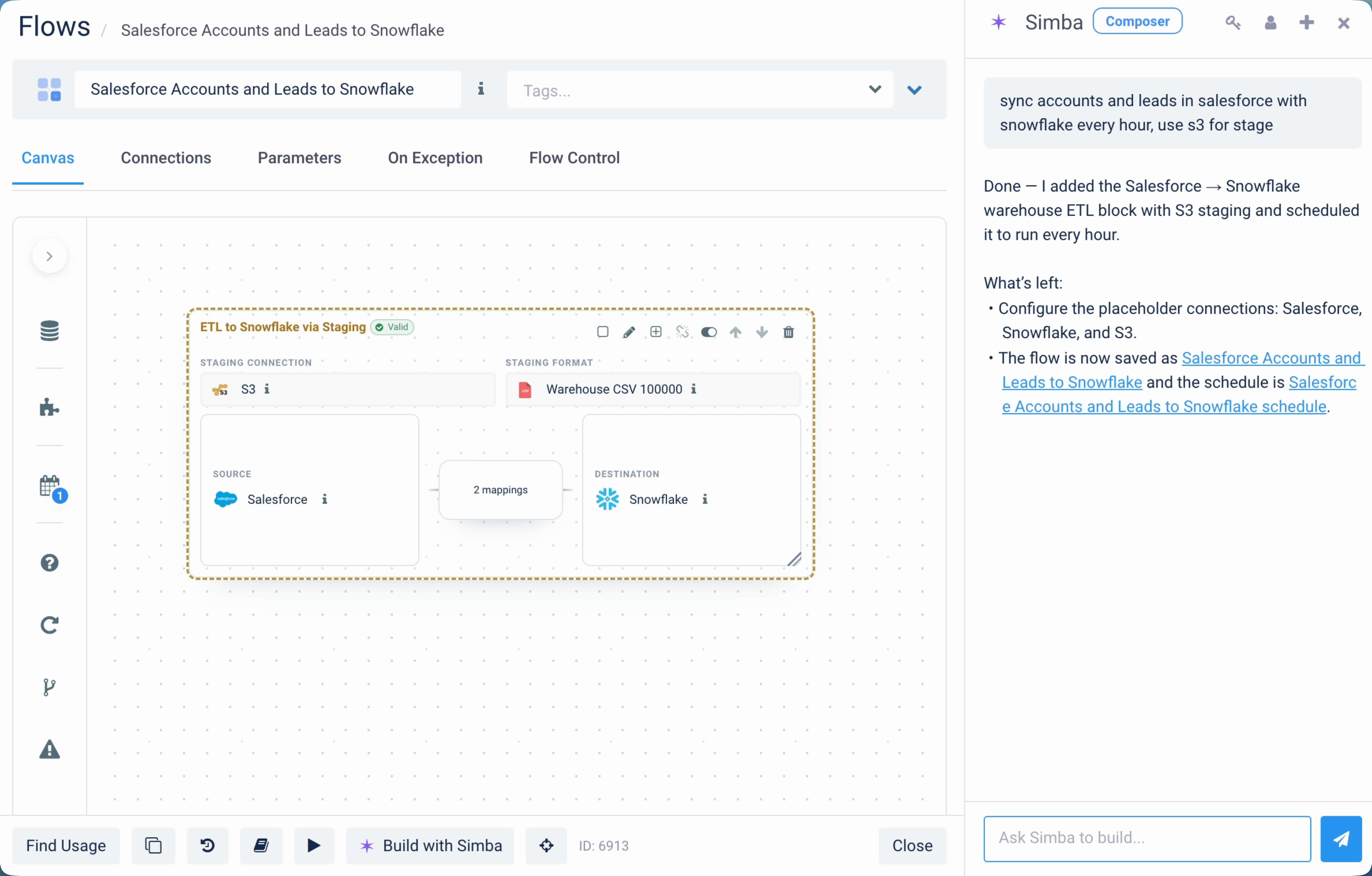Move the ETL block up
Image resolution: width=1372 pixels, height=876 pixels.
pyautogui.click(x=735, y=332)
